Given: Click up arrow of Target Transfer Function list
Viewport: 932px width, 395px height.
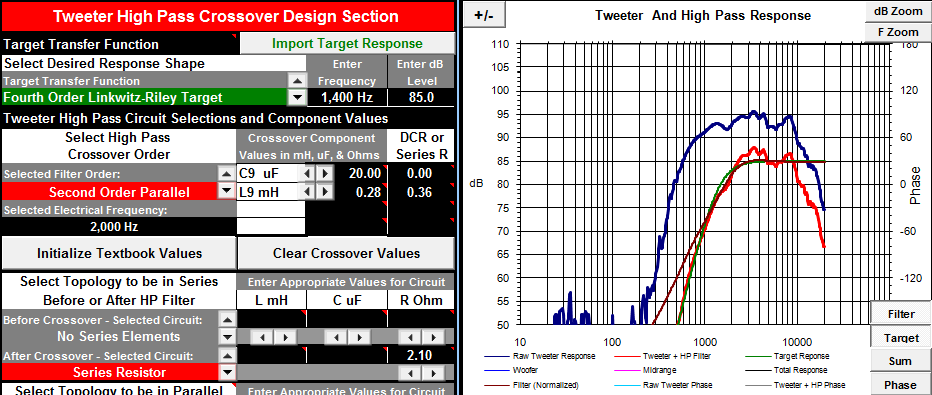Looking at the screenshot, I should [x=297, y=81].
